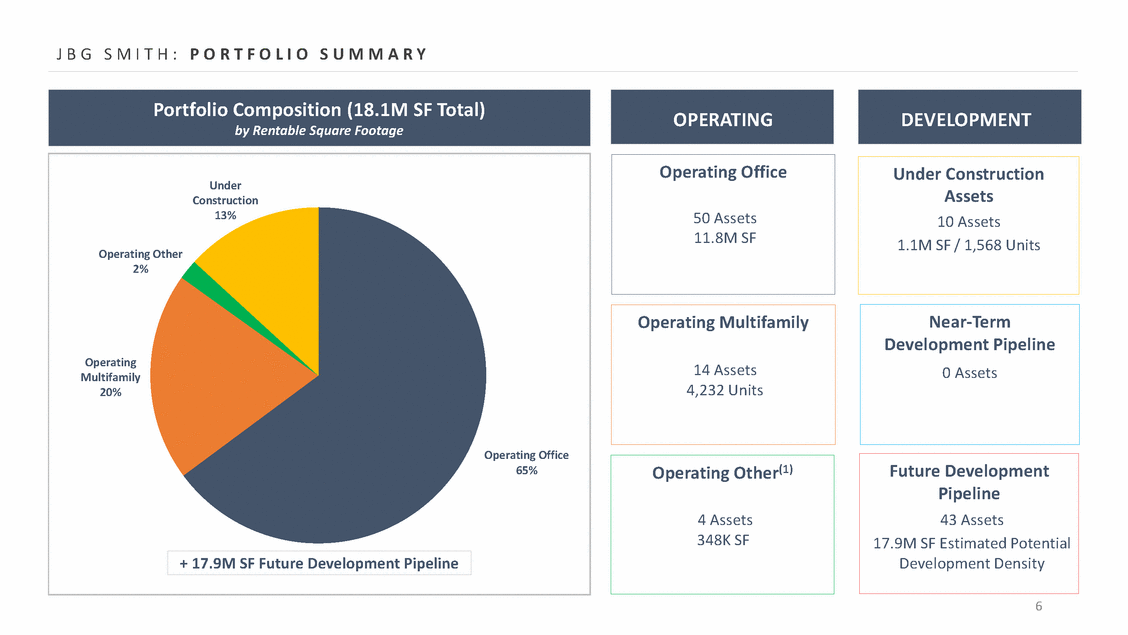The height and width of the screenshot is (635, 1128).
Task: Select the 'Operating Other 2%' pie label
Action: pyautogui.click(x=140, y=261)
